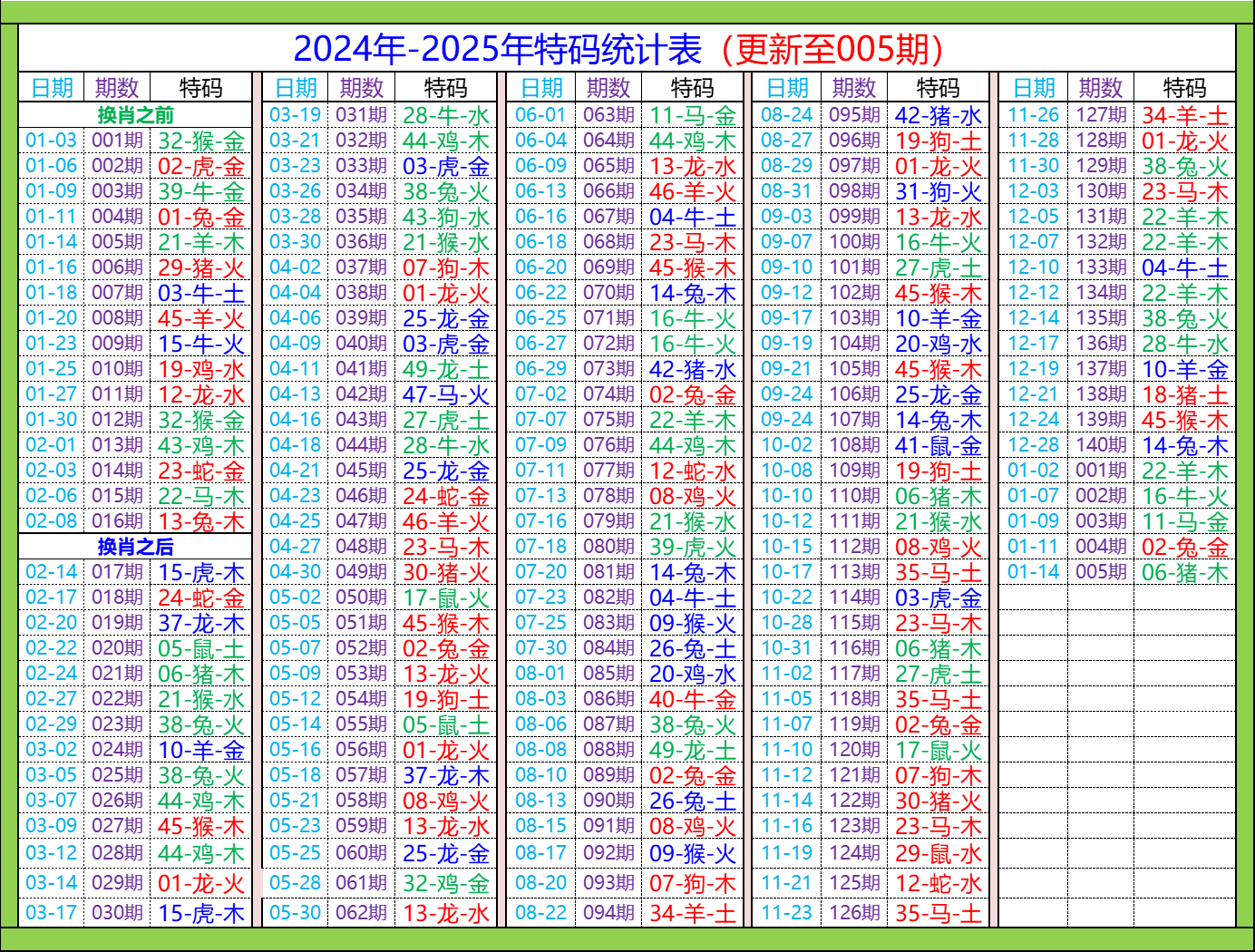
Task: Click the 特码 value in the 116期 row
Action: pos(938,648)
